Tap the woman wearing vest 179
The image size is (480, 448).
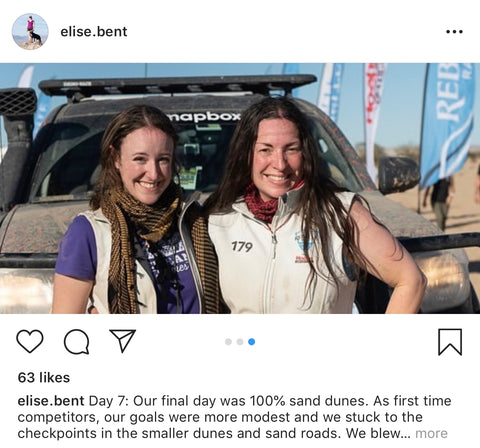pyautogui.click(x=300, y=207)
